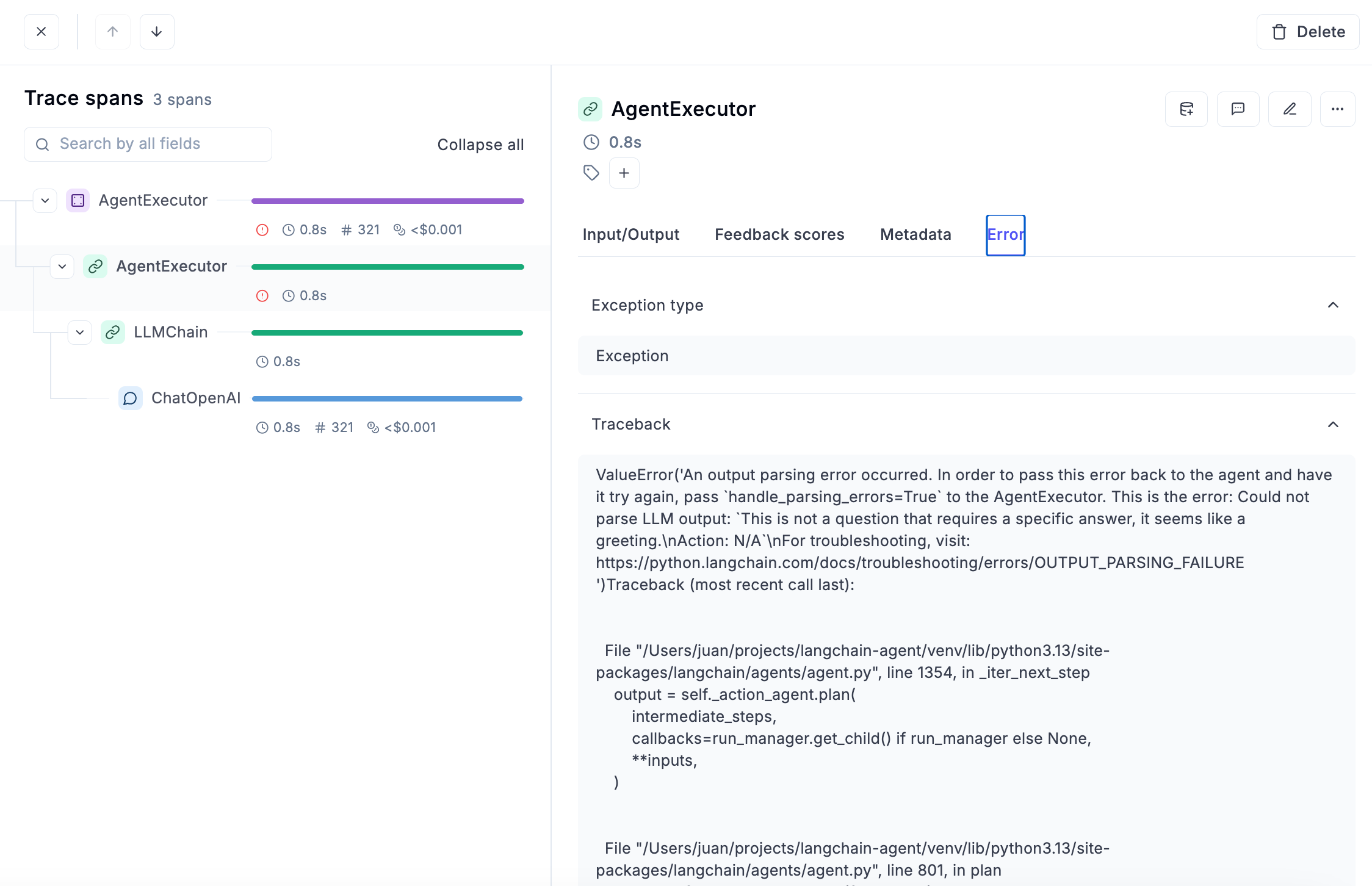Click the ChatOpenAI message bubble icon
This screenshot has width=1372, height=886.
point(130,398)
